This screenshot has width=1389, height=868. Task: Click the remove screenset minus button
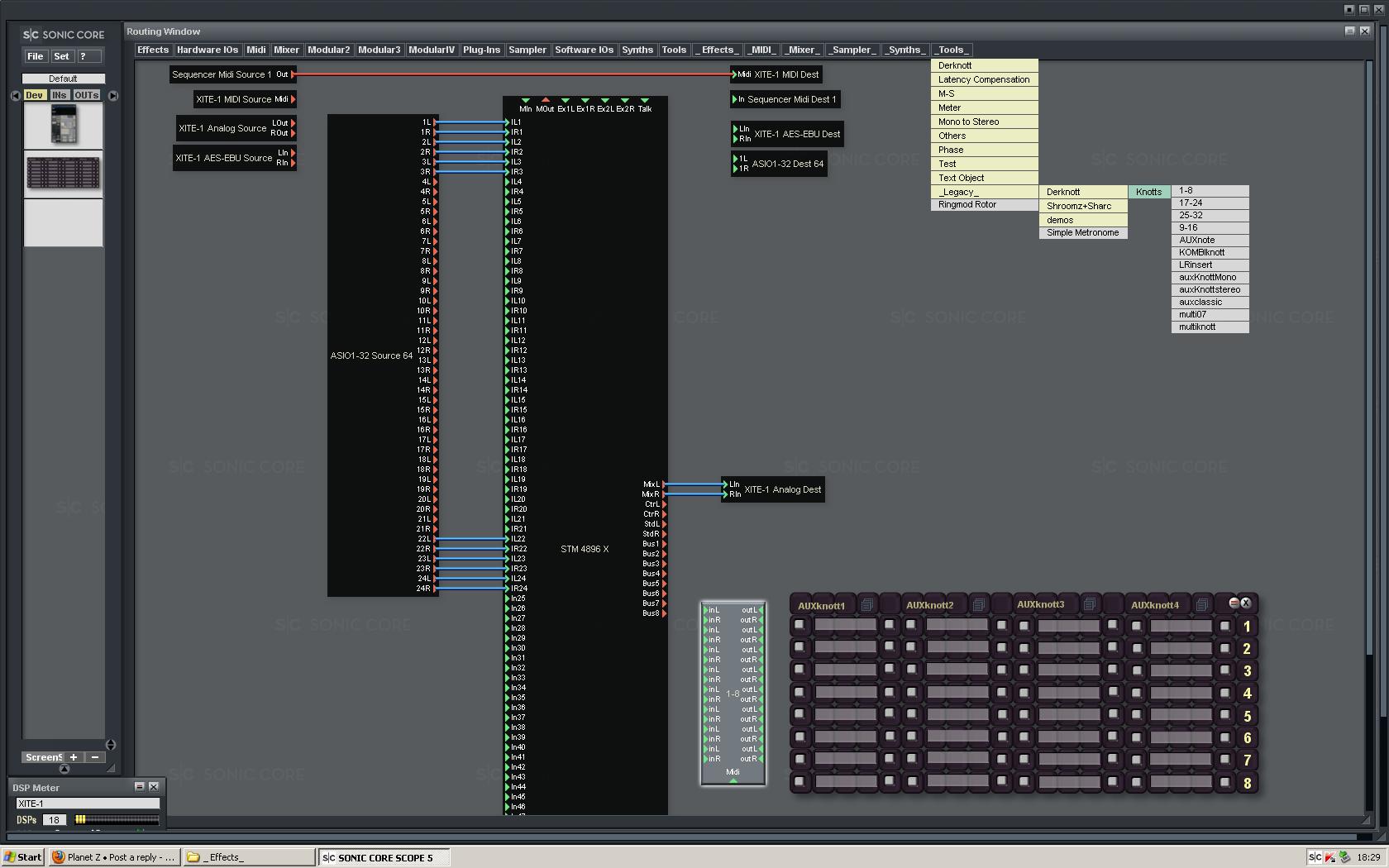point(95,757)
